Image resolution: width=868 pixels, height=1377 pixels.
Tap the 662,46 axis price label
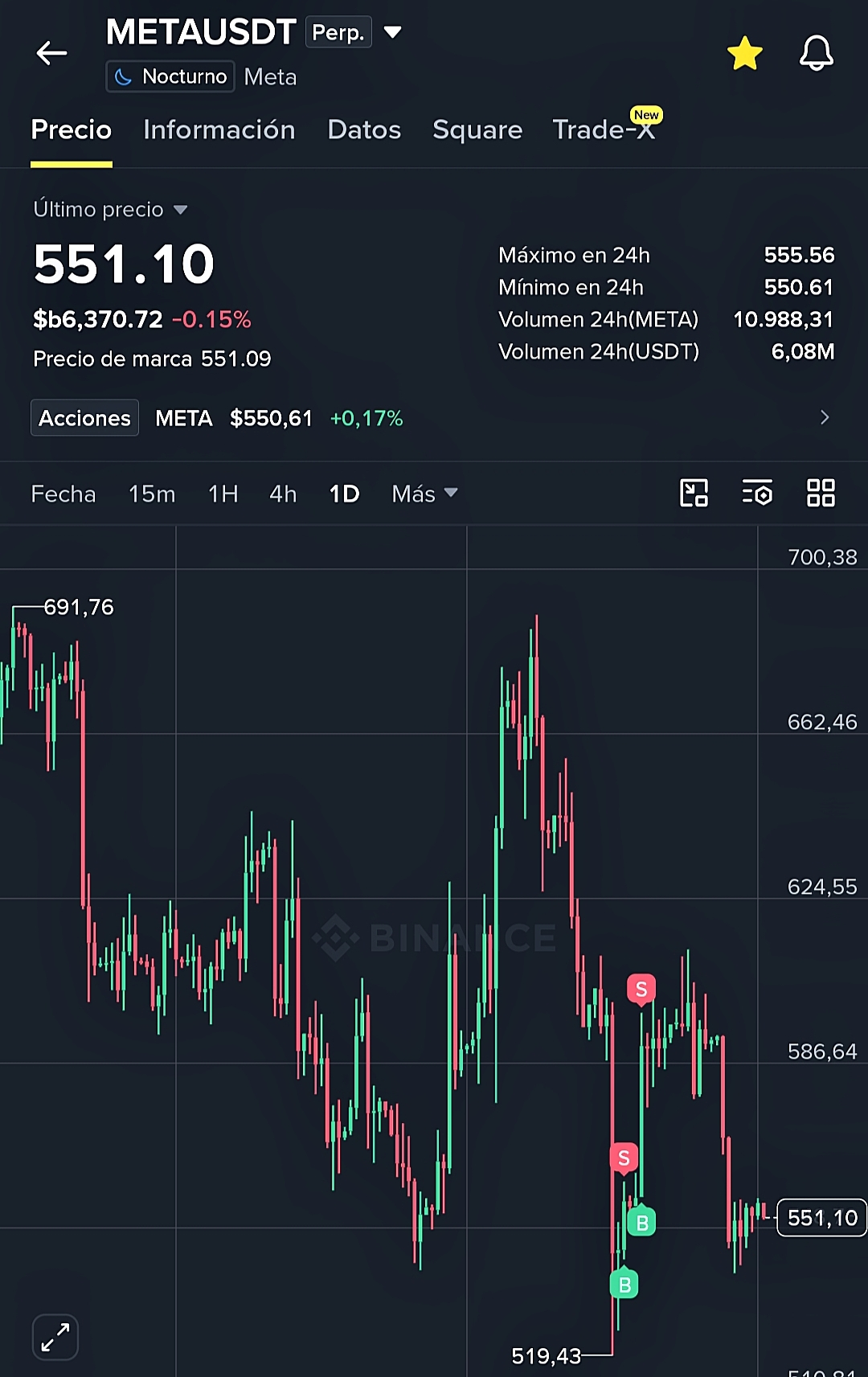pyautogui.click(x=822, y=722)
